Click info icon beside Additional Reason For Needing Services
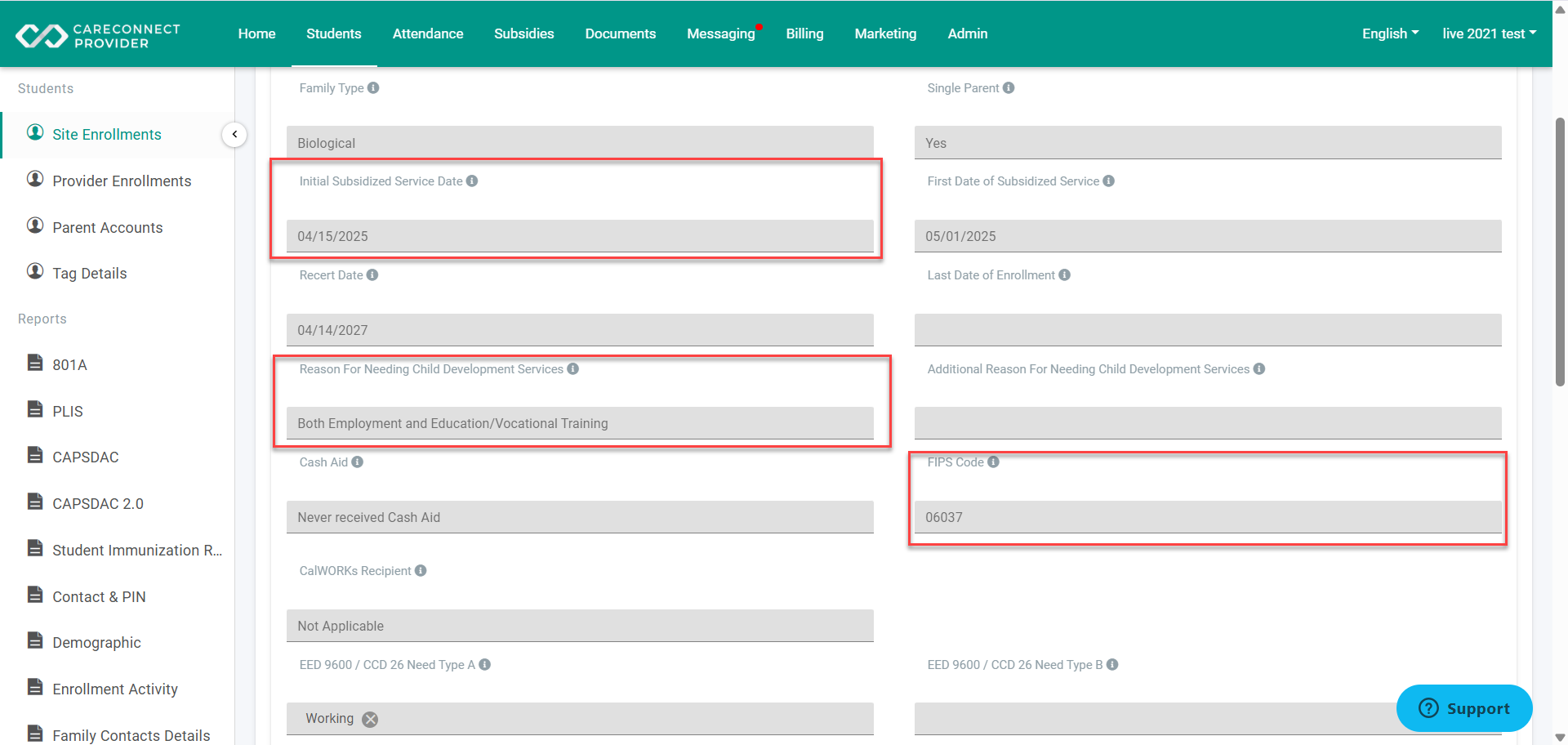The height and width of the screenshot is (745, 1568). [1259, 369]
